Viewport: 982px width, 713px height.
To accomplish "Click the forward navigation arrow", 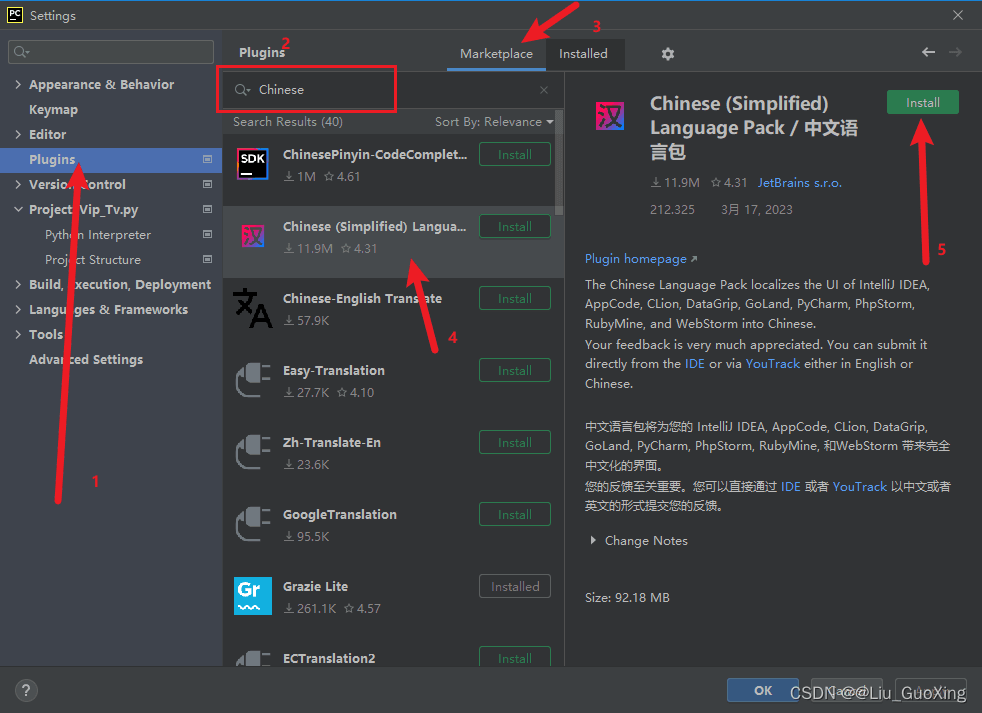I will click(x=955, y=52).
